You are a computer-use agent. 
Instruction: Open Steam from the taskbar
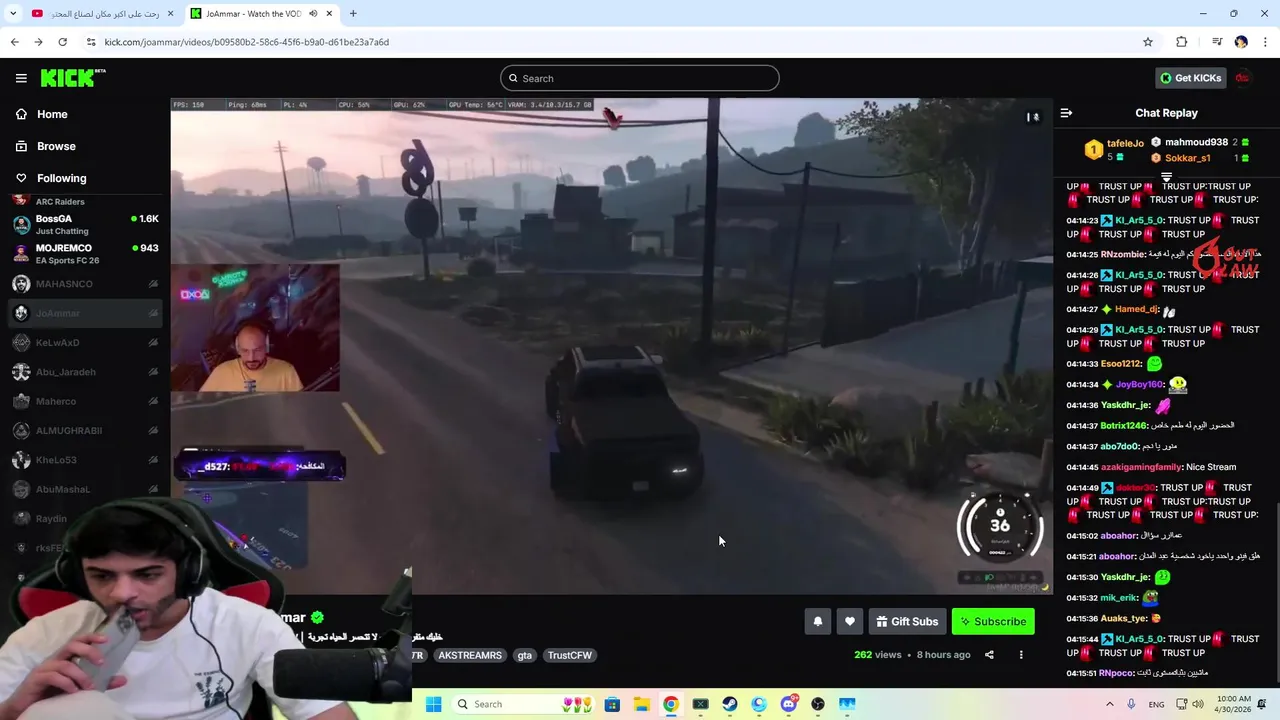730,704
